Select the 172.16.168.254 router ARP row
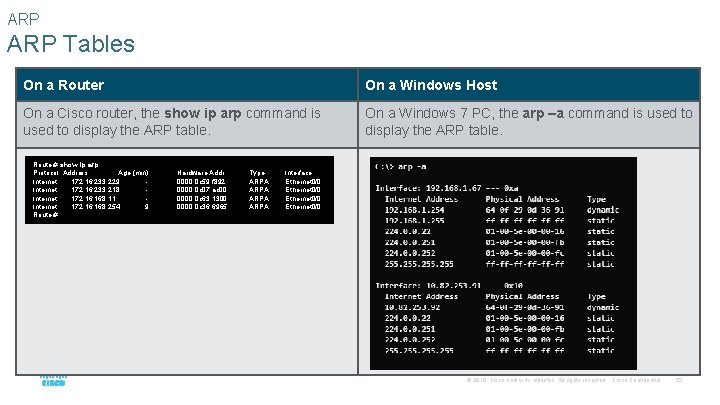 177,207
